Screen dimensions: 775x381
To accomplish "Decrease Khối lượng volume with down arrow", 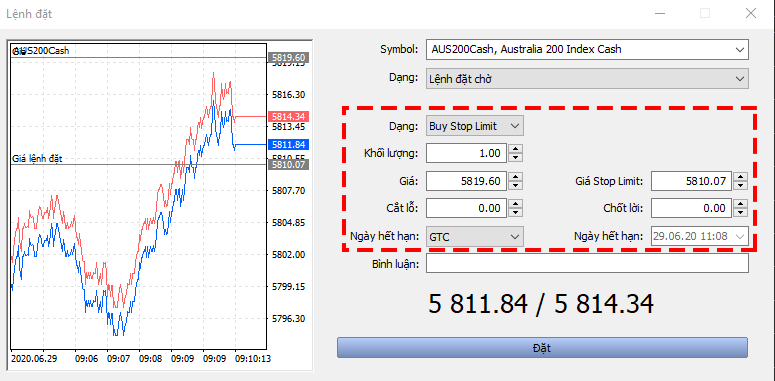I will tap(516, 158).
